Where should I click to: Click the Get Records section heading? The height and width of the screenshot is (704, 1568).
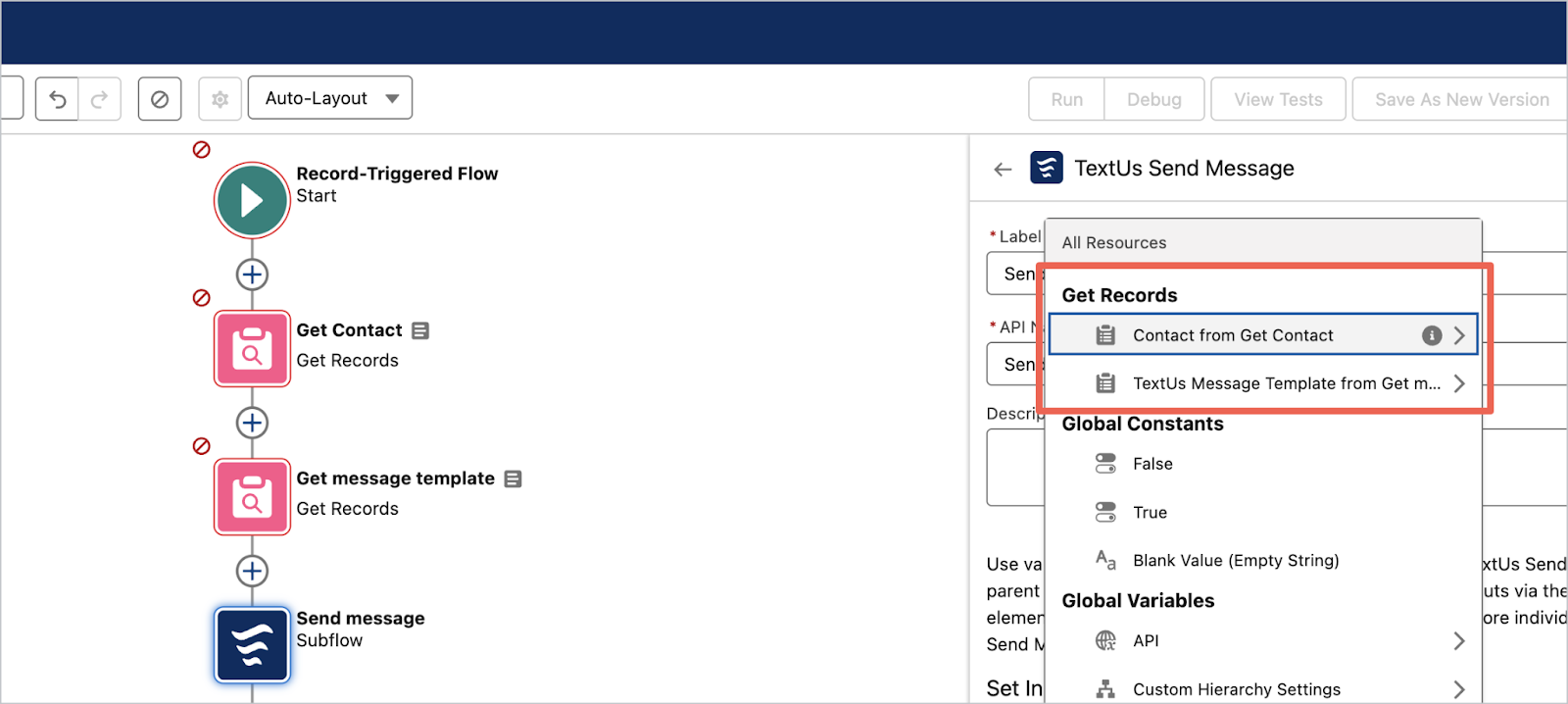point(1119,295)
